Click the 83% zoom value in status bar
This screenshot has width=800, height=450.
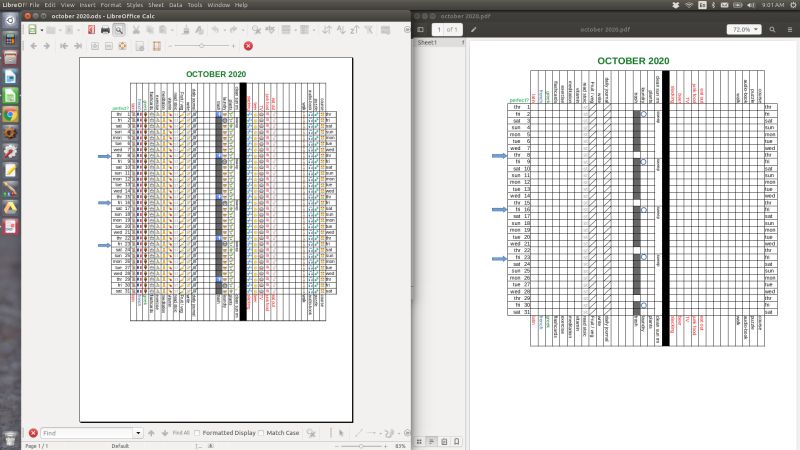(400, 446)
